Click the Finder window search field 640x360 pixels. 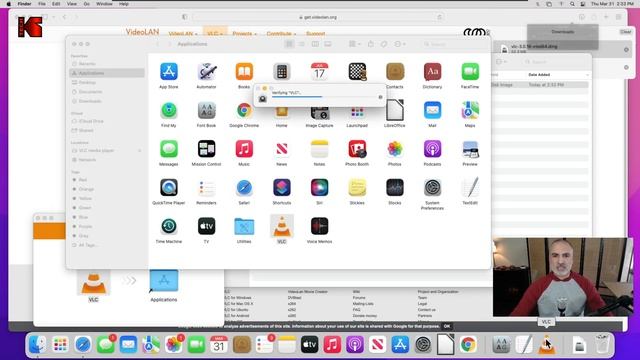pos(453,44)
